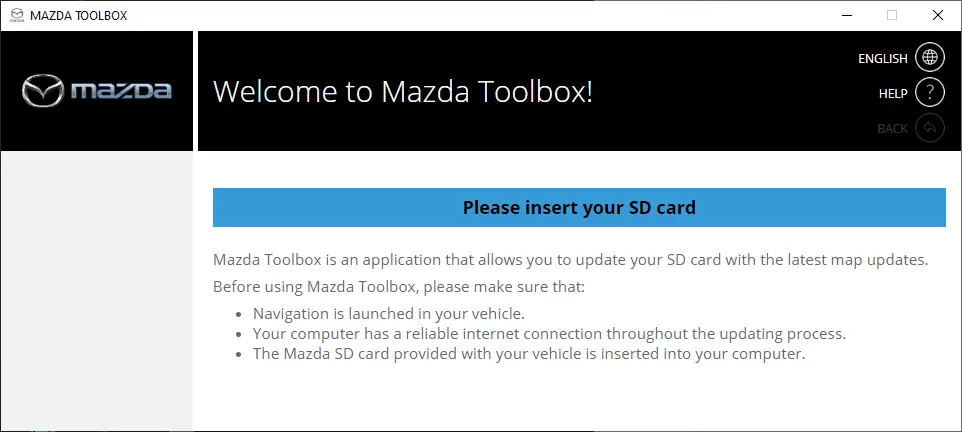This screenshot has height=432, width=962.
Task: Click the "Navigation is launched" bullet point
Action: pos(388,313)
